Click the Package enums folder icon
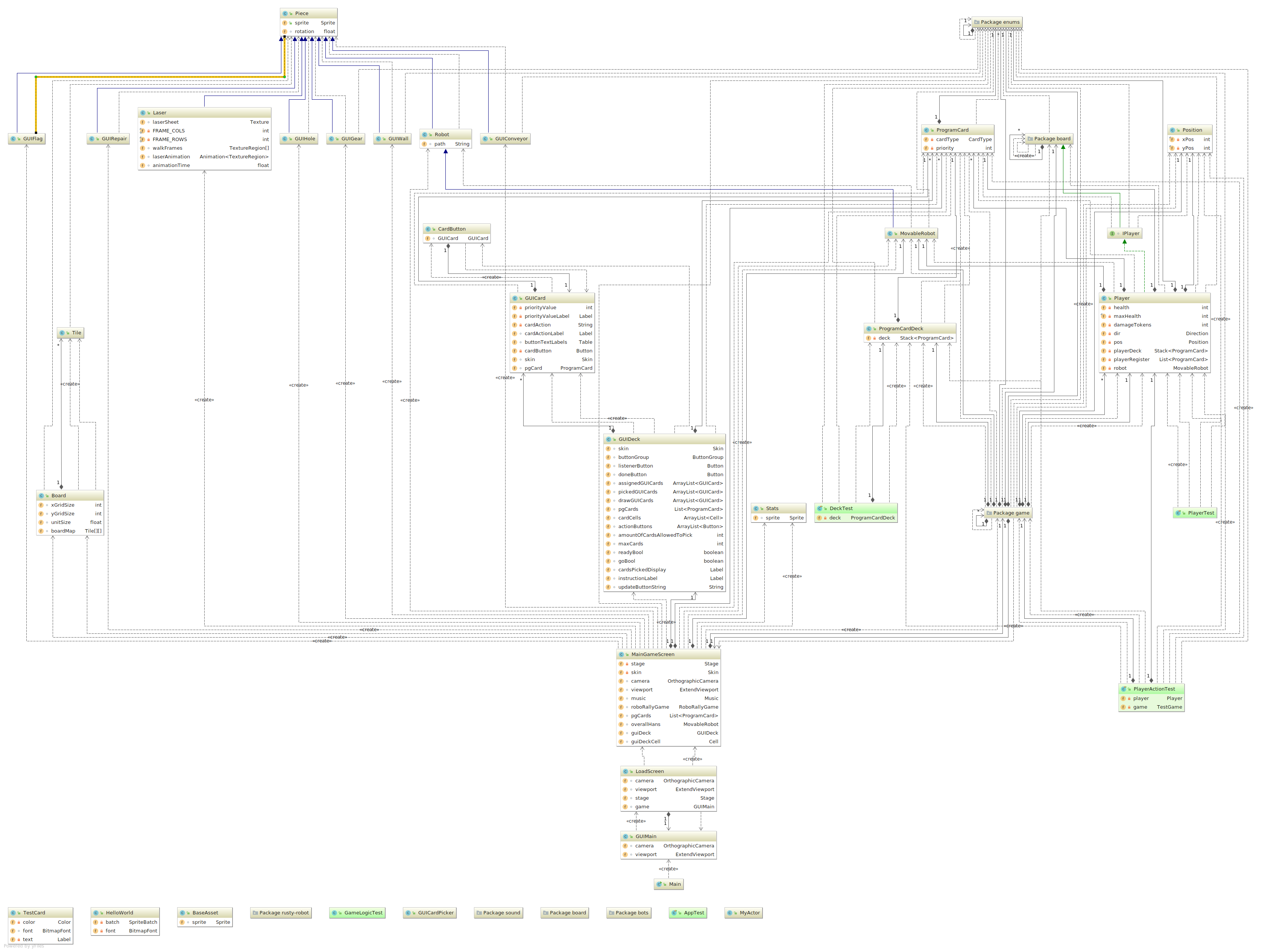The height and width of the screenshot is (952, 1262). click(x=977, y=22)
